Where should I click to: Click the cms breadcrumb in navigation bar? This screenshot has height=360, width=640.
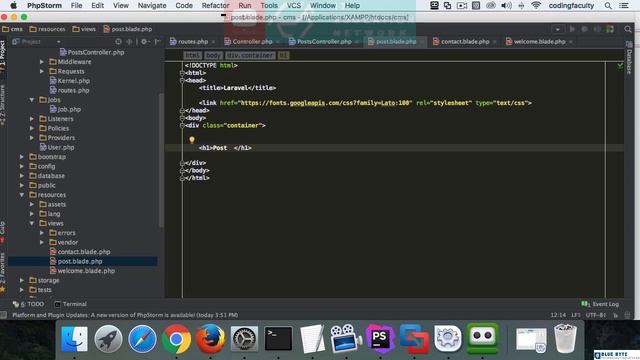pyautogui.click(x=12, y=29)
